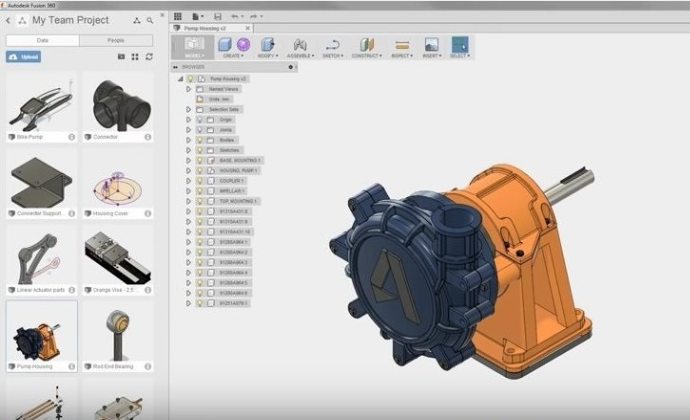The width and height of the screenshot is (690, 420).
Task: Click the Browser panel options dot
Action: click(x=290, y=67)
